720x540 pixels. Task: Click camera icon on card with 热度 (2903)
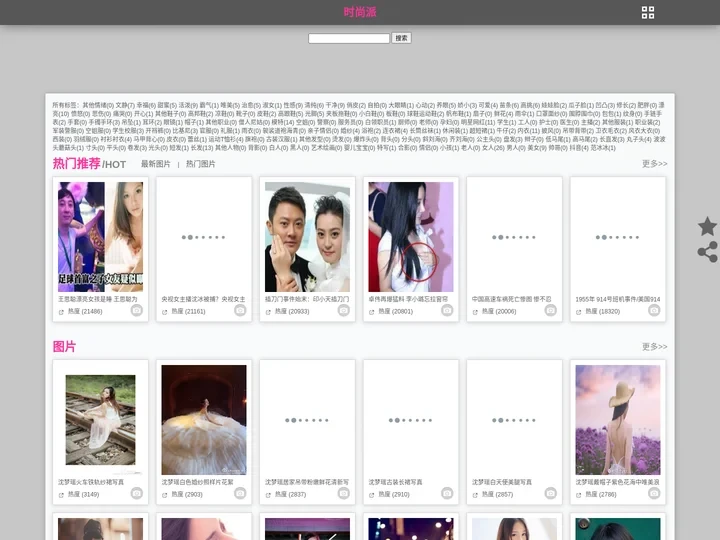point(240,493)
